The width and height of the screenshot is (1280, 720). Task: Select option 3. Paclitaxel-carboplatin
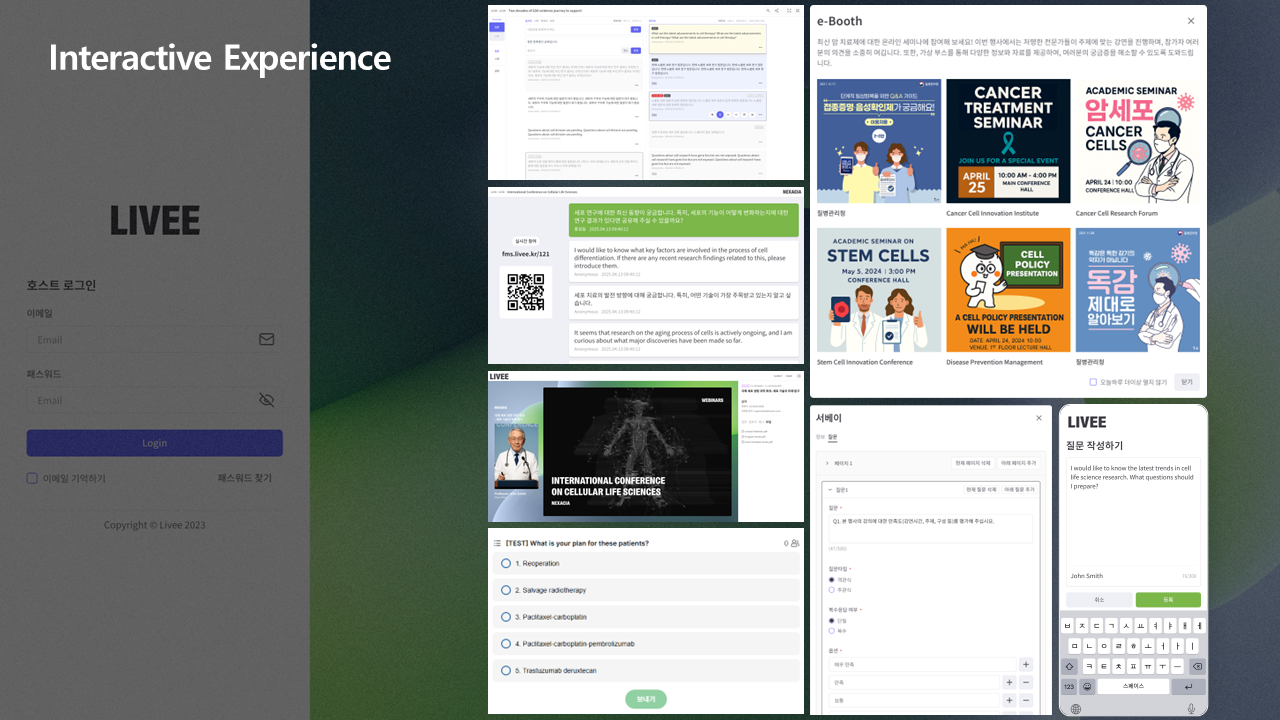[646, 617]
